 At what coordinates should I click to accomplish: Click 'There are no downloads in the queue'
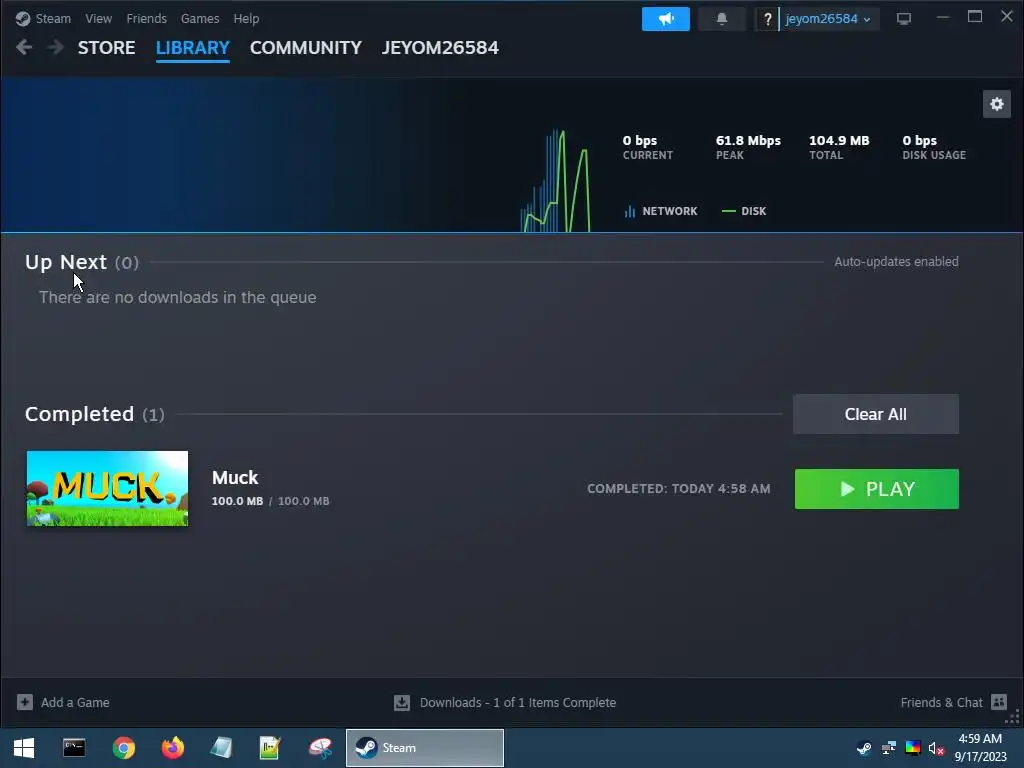tap(178, 297)
